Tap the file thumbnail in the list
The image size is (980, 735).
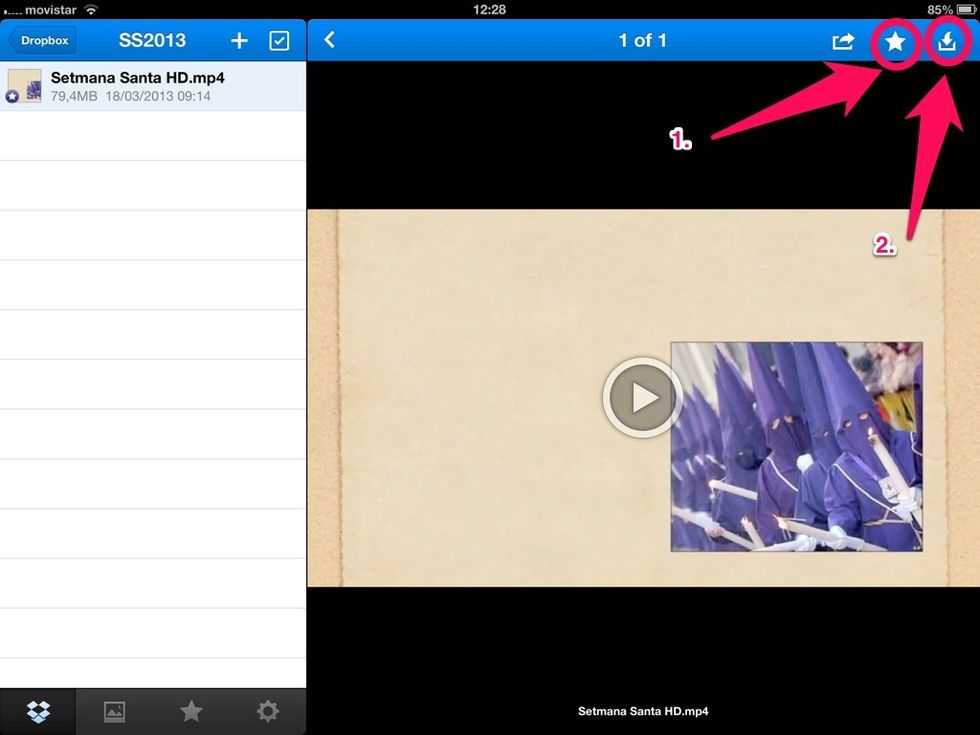click(x=24, y=86)
